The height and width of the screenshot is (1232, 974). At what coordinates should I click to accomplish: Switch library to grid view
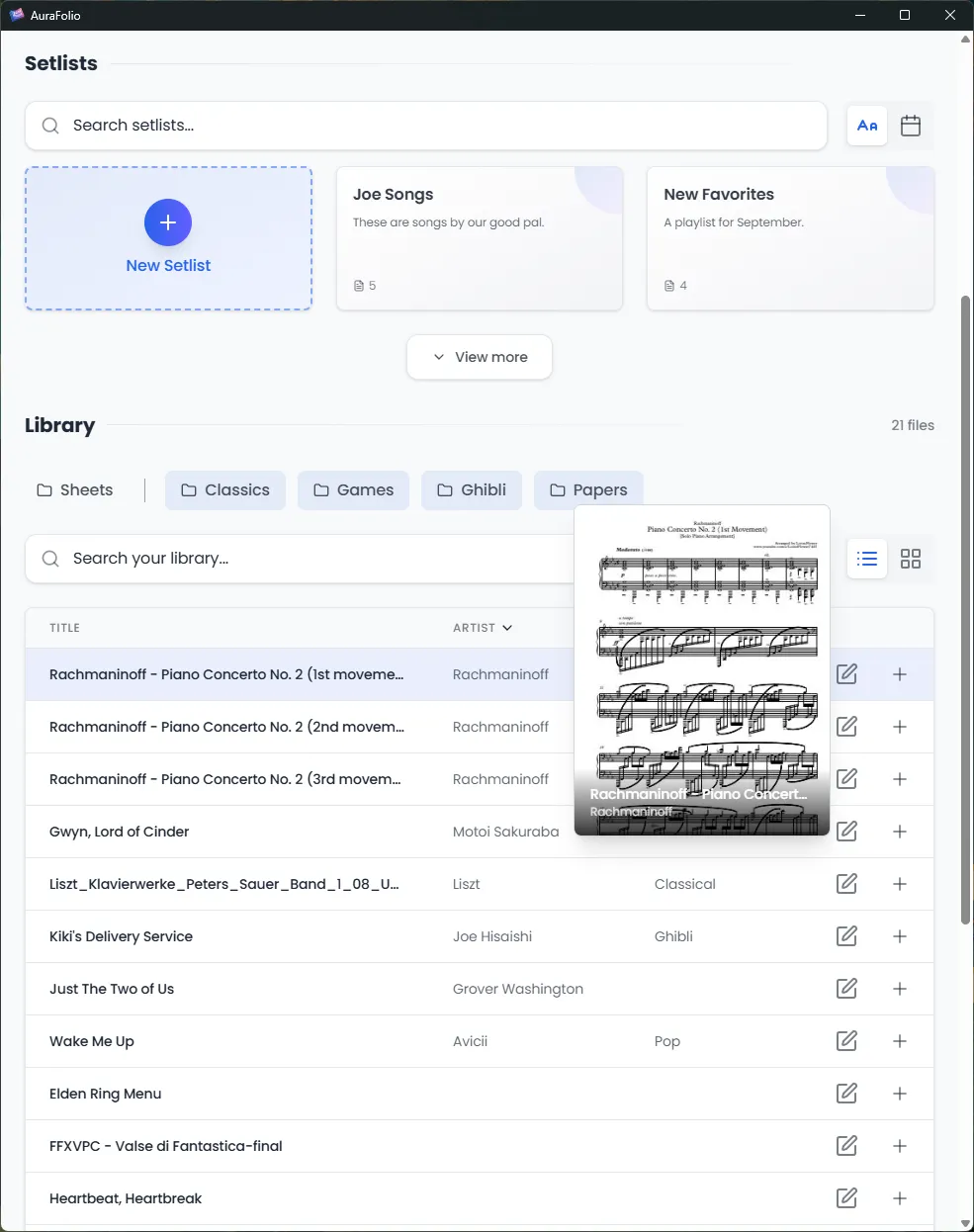(x=910, y=559)
